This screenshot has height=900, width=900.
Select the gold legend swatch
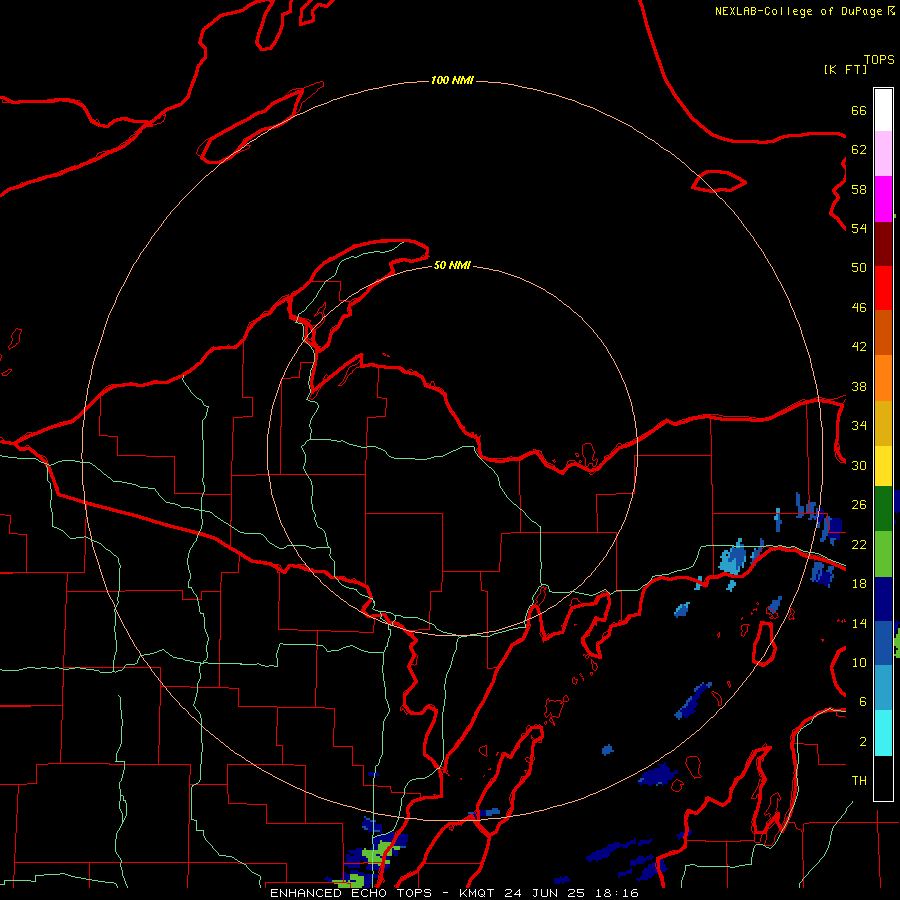pyautogui.click(x=883, y=423)
